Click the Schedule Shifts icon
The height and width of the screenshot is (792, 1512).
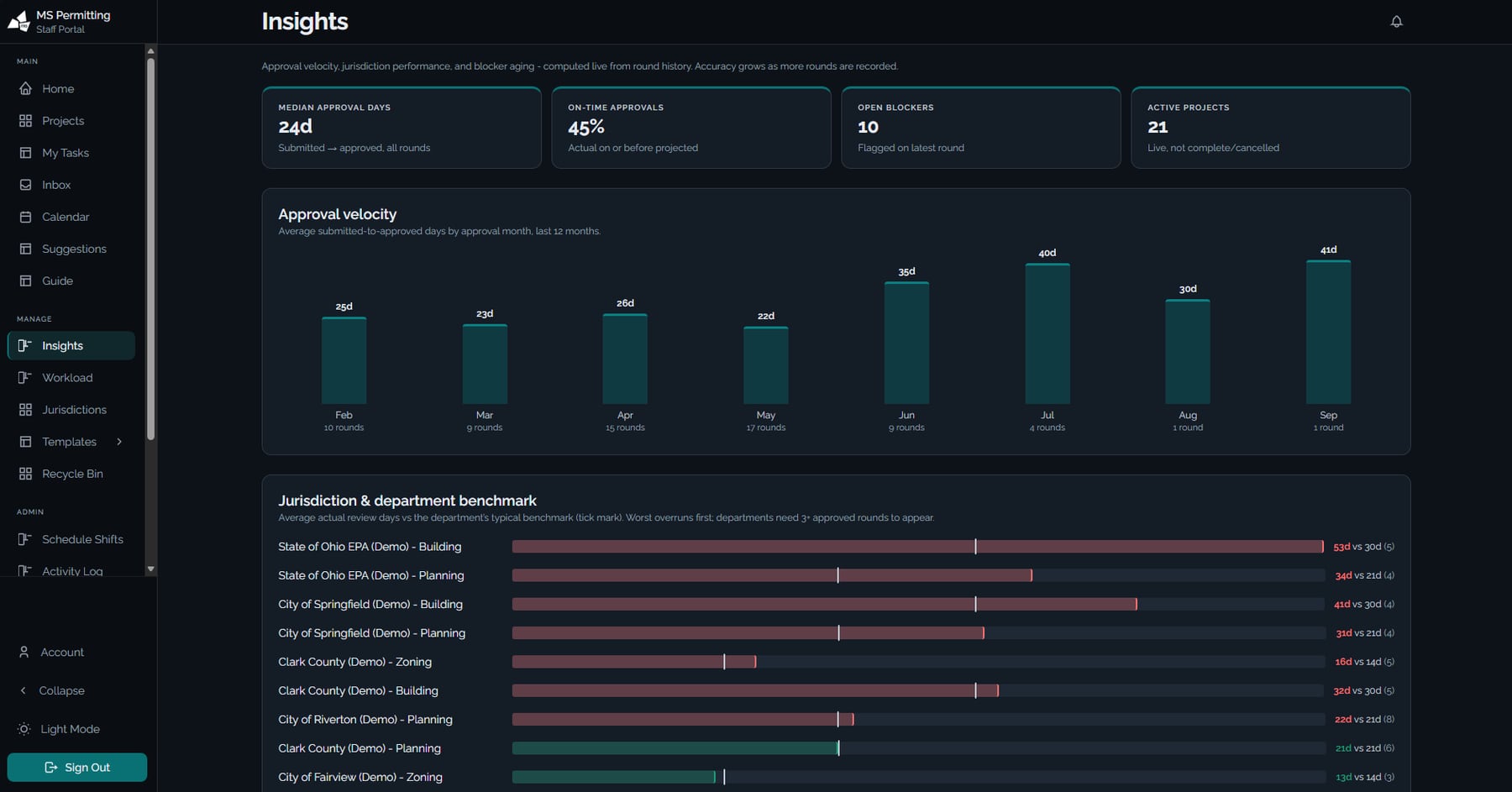(25, 539)
